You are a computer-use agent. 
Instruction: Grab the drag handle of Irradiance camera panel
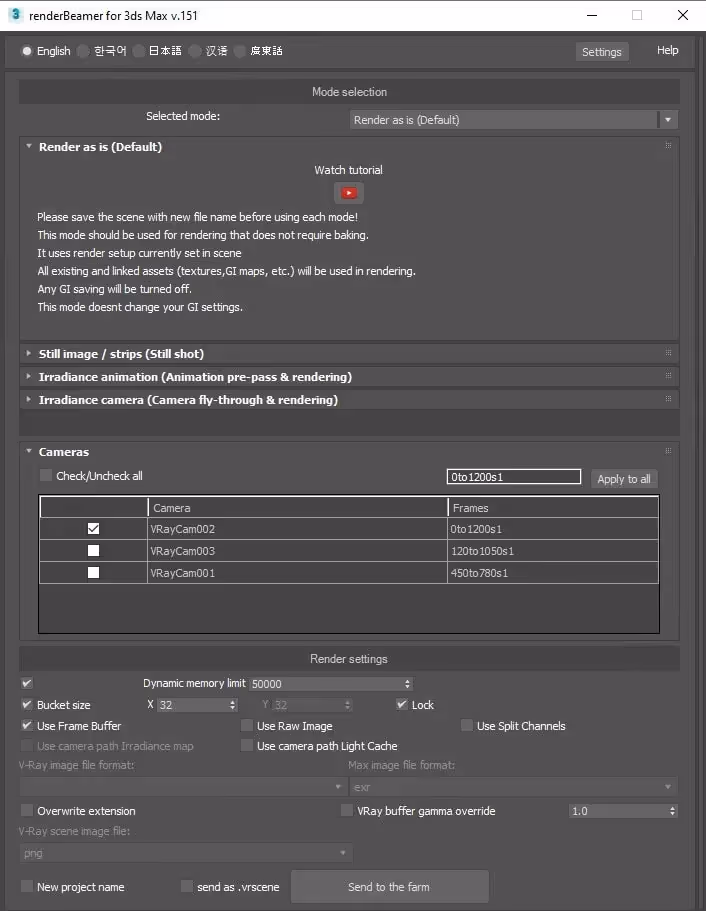[668, 399]
